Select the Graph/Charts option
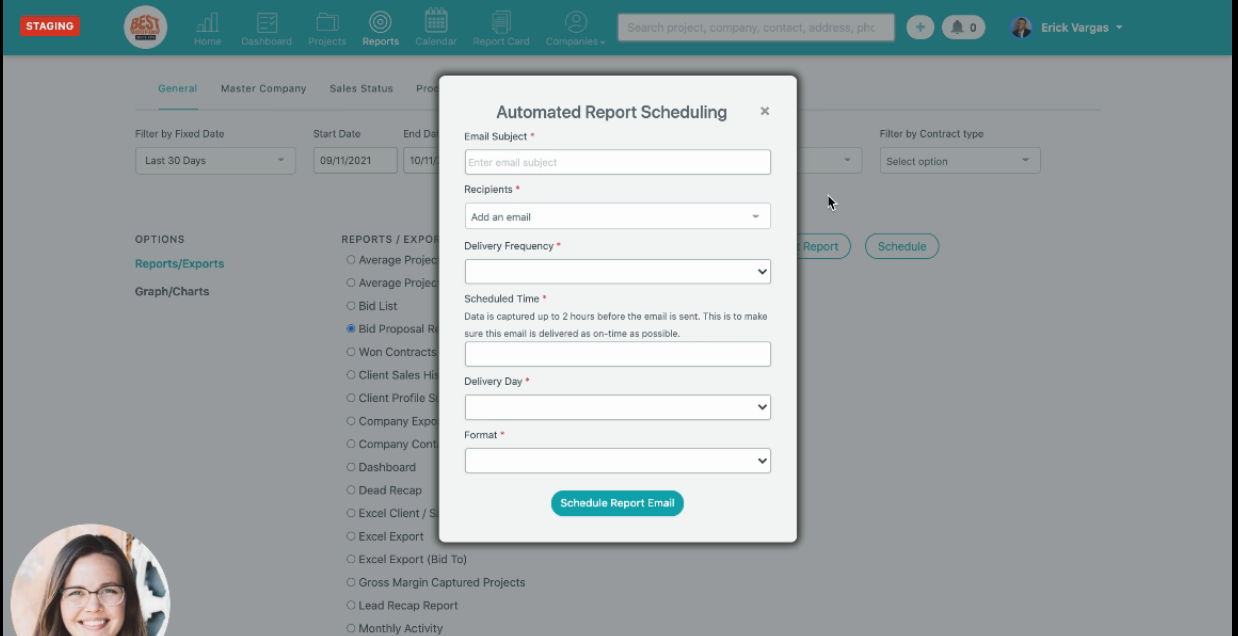Screen dimensions: 1238x636 click(x=172, y=292)
